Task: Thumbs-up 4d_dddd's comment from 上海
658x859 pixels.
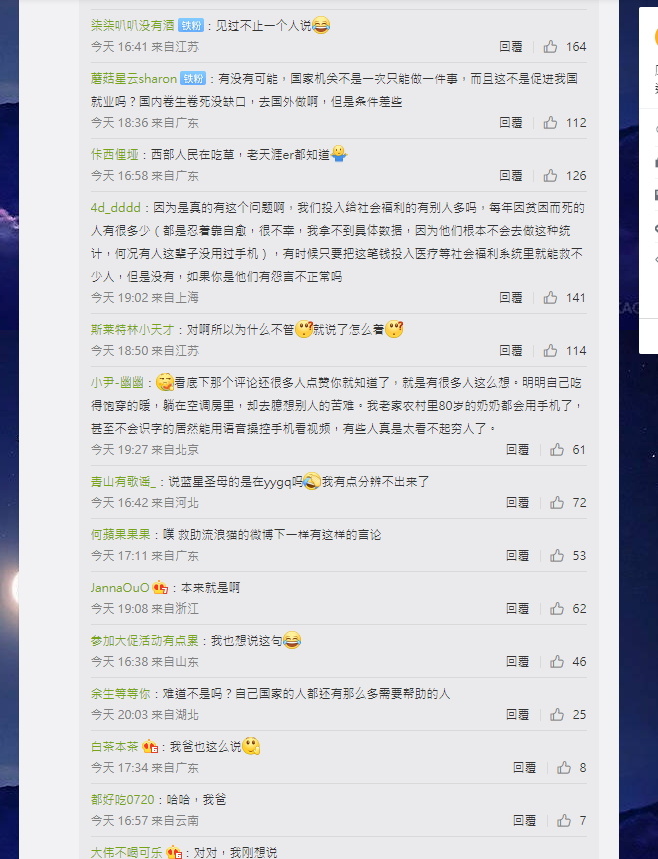Action: tap(551, 297)
